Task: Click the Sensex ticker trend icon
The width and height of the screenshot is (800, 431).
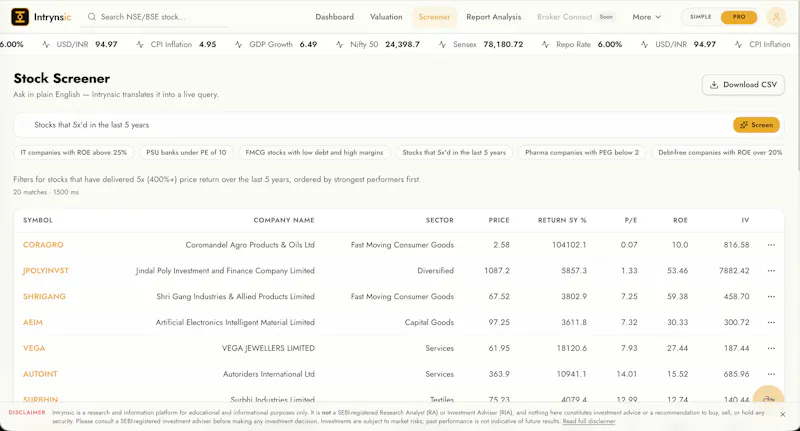Action: click(x=442, y=44)
